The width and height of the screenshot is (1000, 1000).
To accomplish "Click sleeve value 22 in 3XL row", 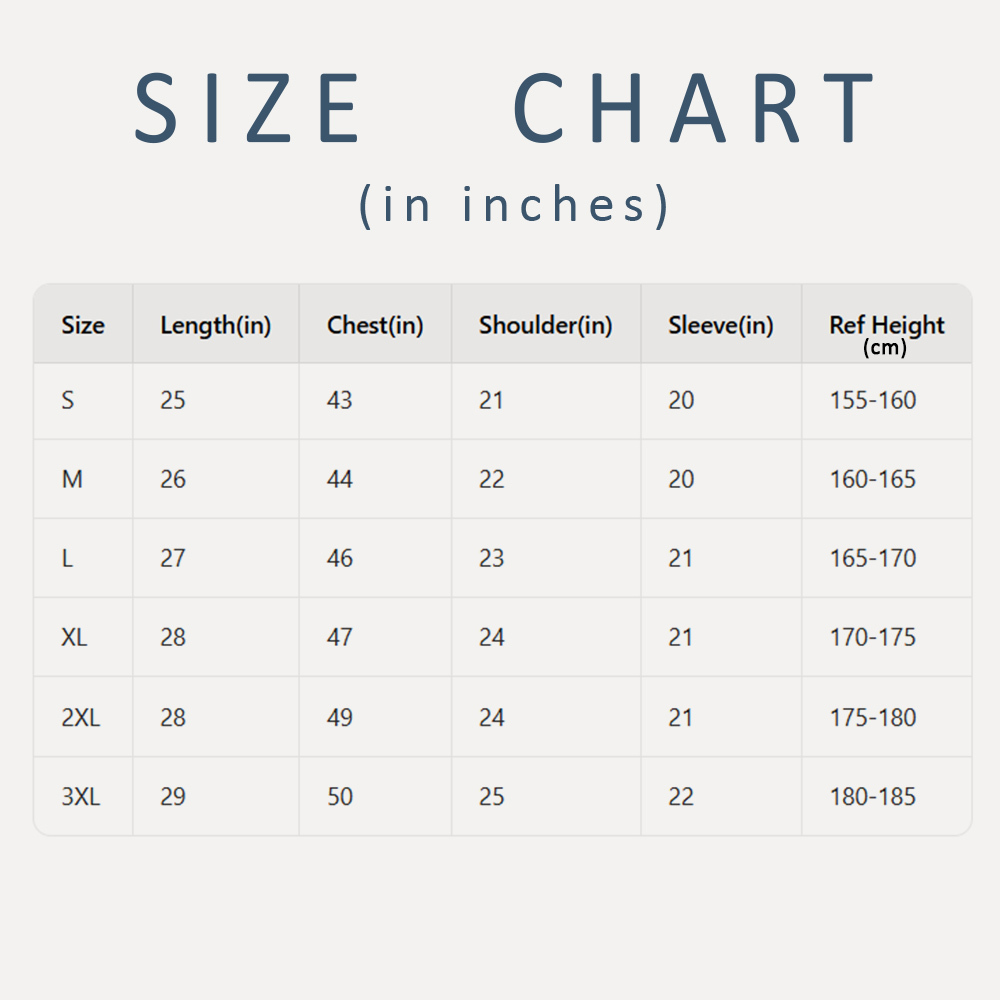I will (x=680, y=797).
